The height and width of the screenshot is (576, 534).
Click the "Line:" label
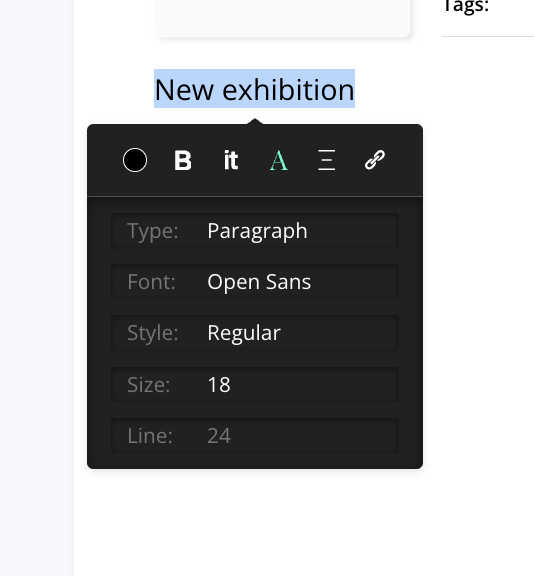point(149,436)
